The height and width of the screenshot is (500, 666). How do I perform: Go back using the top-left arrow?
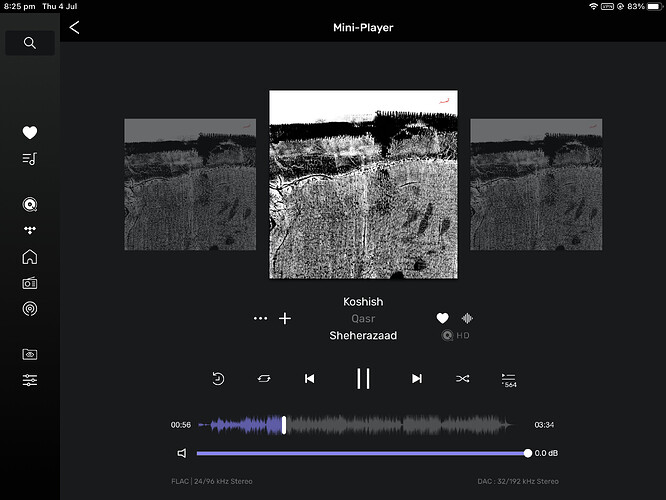tap(74, 28)
